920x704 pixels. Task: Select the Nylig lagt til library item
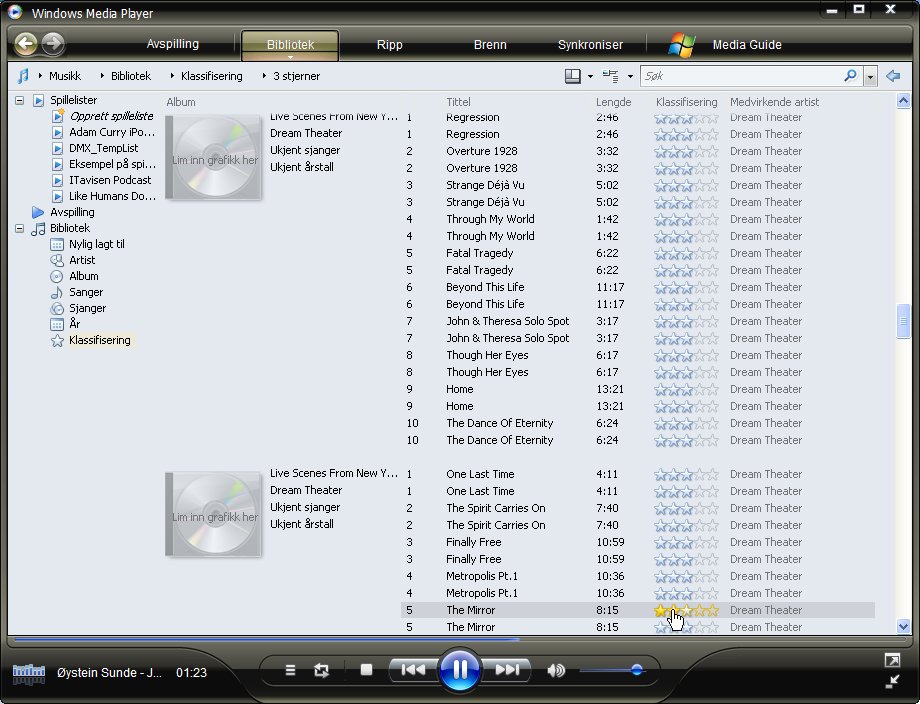tap(96, 244)
